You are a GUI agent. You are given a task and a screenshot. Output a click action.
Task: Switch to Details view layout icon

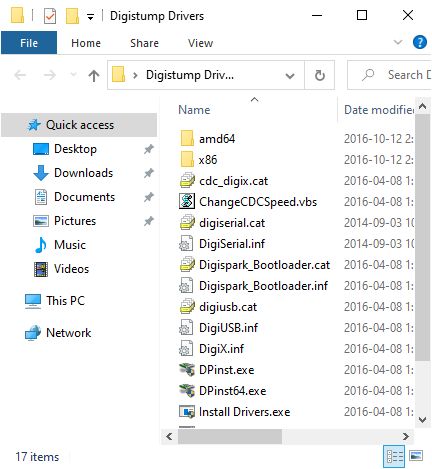pos(394,456)
